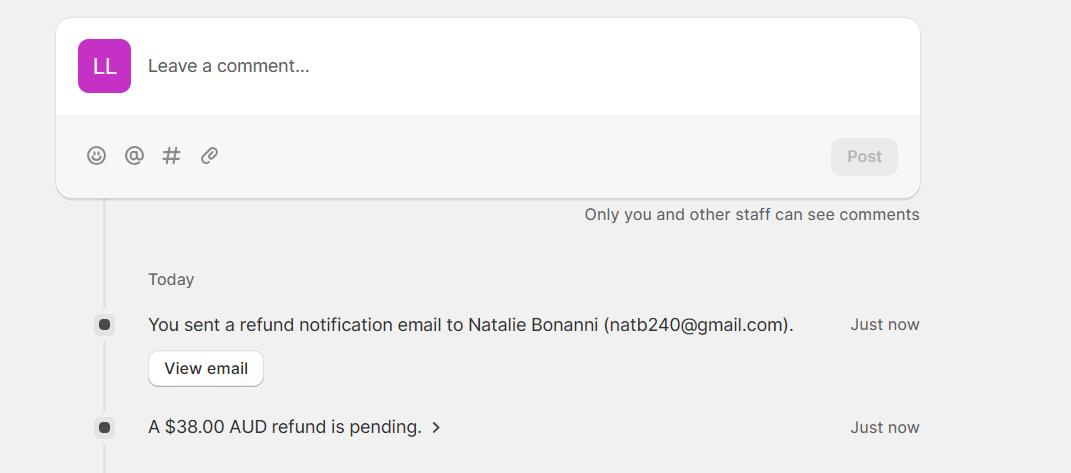Click the bullet marker beside refund email event
1071x473 pixels.
point(105,325)
